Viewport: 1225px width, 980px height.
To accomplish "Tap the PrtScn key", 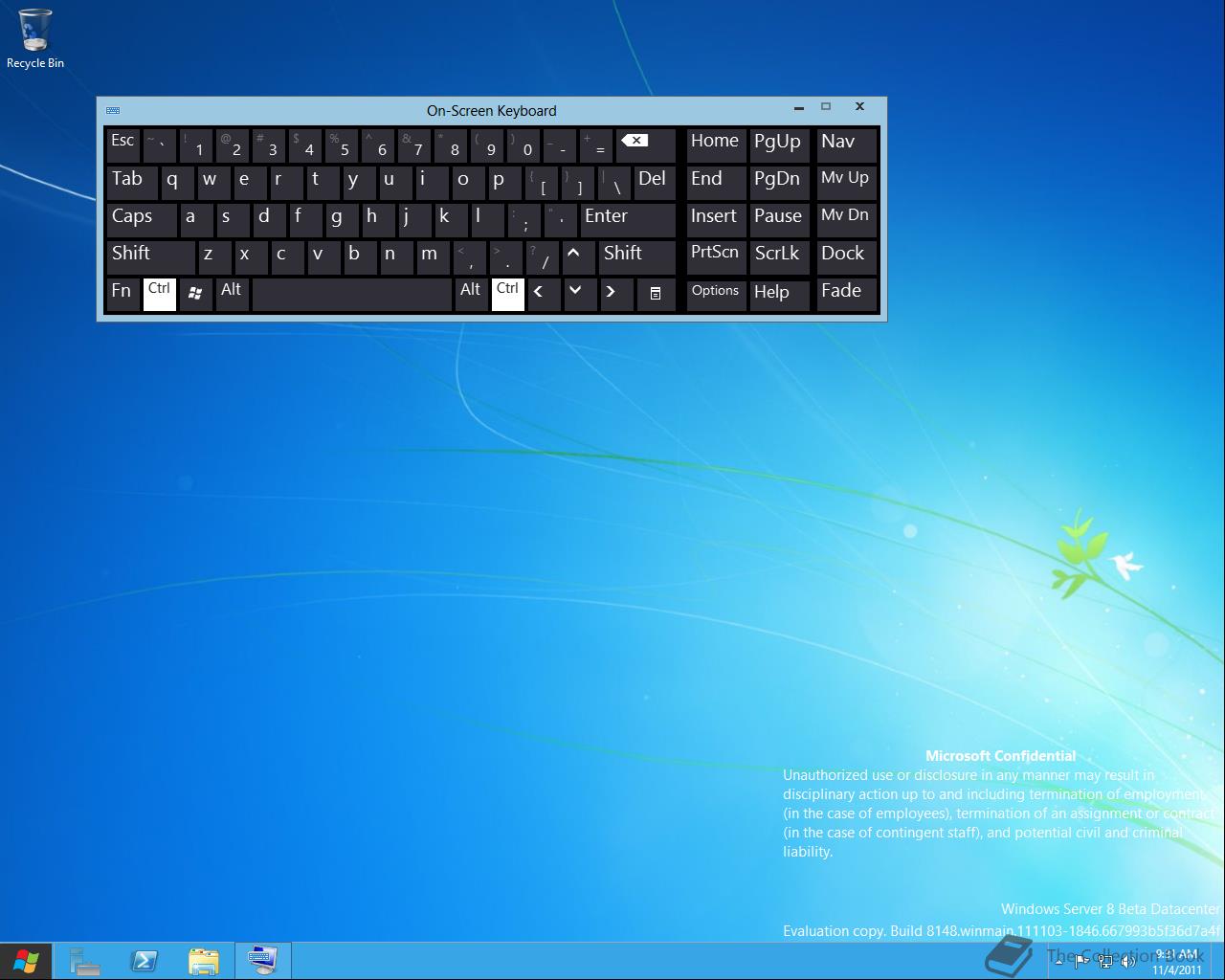I will pos(716,256).
